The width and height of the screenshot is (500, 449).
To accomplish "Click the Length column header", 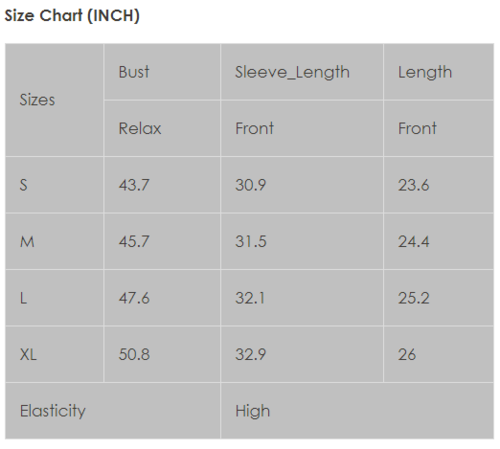I will 439,72.
